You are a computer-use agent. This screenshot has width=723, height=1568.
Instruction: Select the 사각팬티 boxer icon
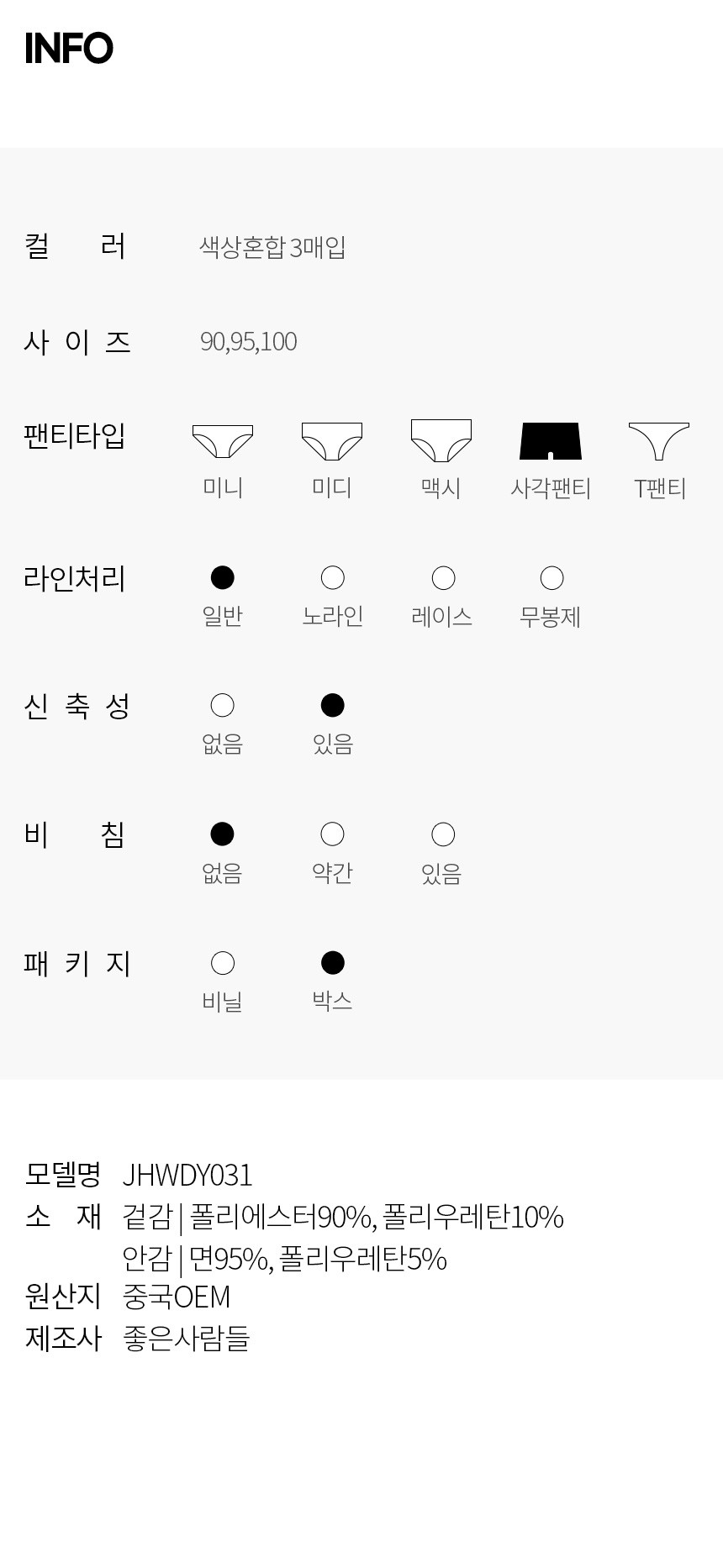point(551,441)
